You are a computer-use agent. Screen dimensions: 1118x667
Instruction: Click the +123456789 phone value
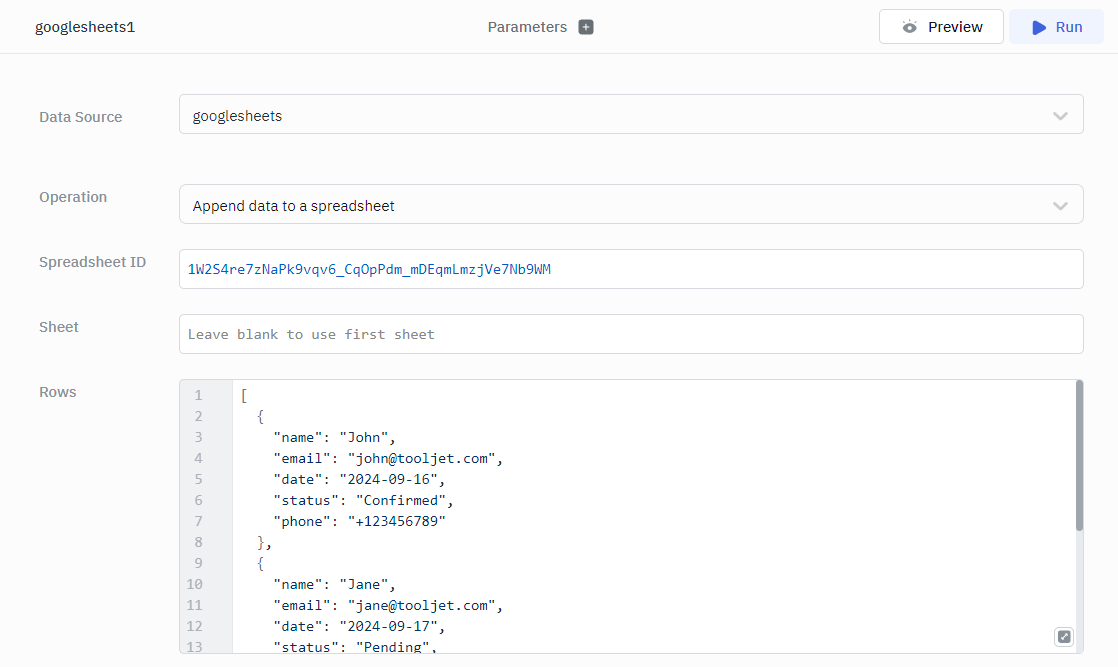point(398,521)
